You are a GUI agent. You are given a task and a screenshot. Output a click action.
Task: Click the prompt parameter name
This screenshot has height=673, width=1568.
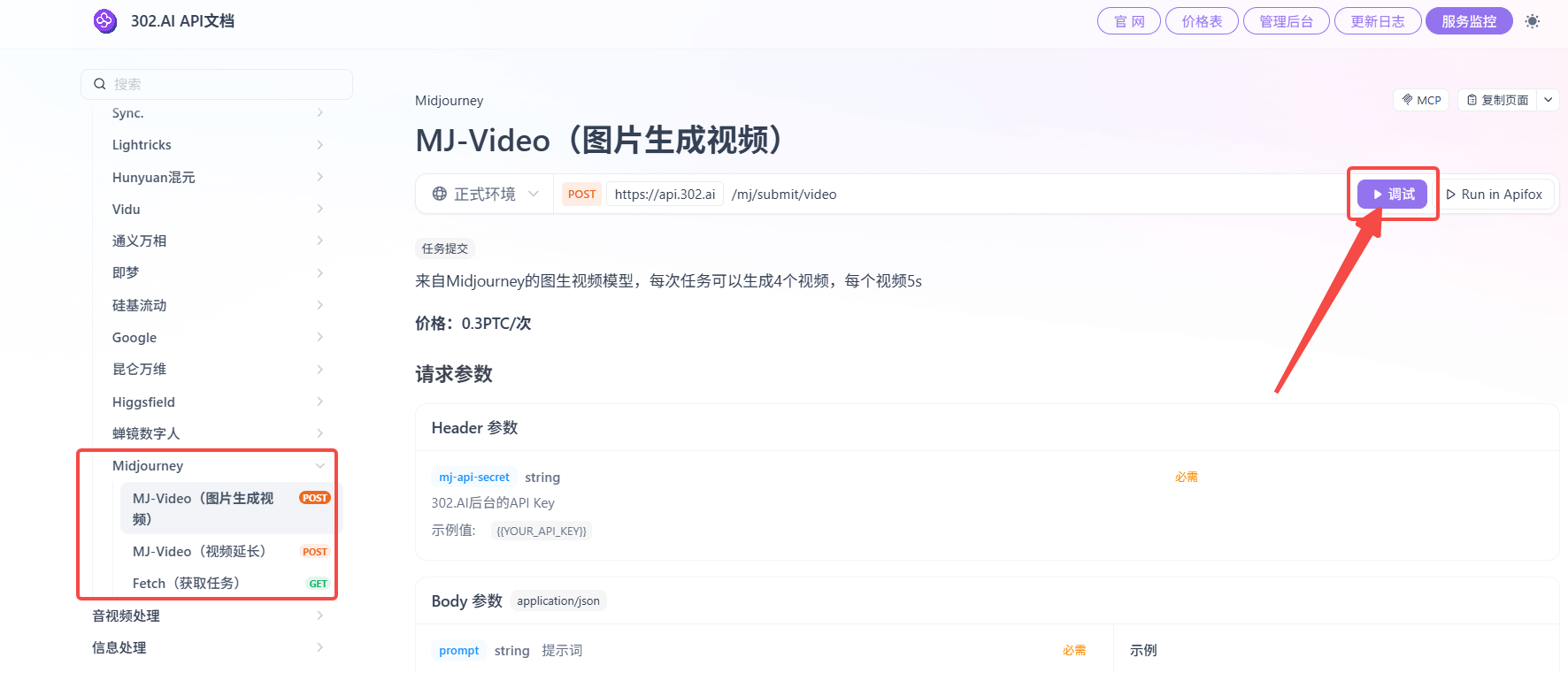458,651
